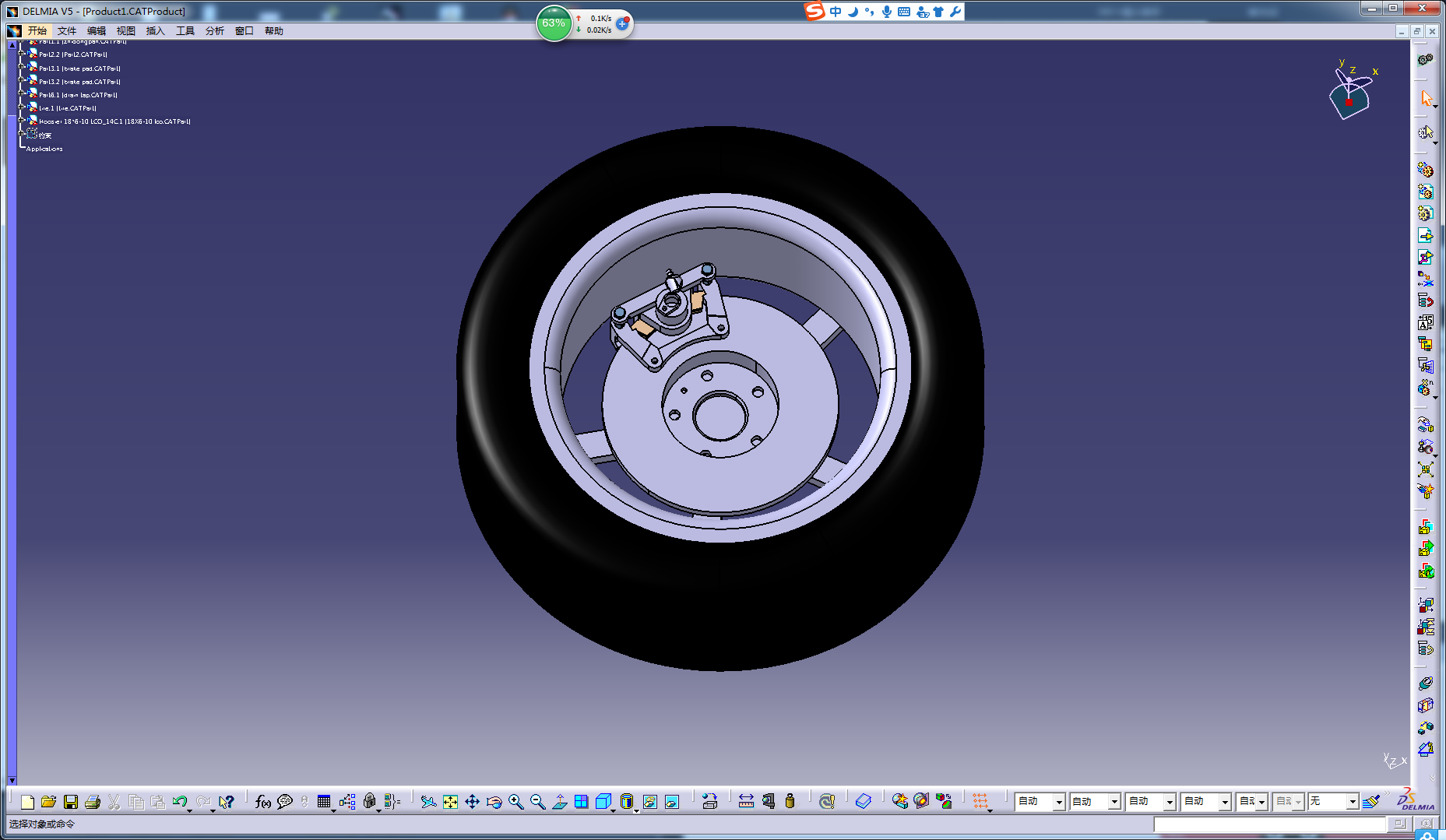
Task: Click the Sogou IME keyboard icon
Action: pos(904,12)
